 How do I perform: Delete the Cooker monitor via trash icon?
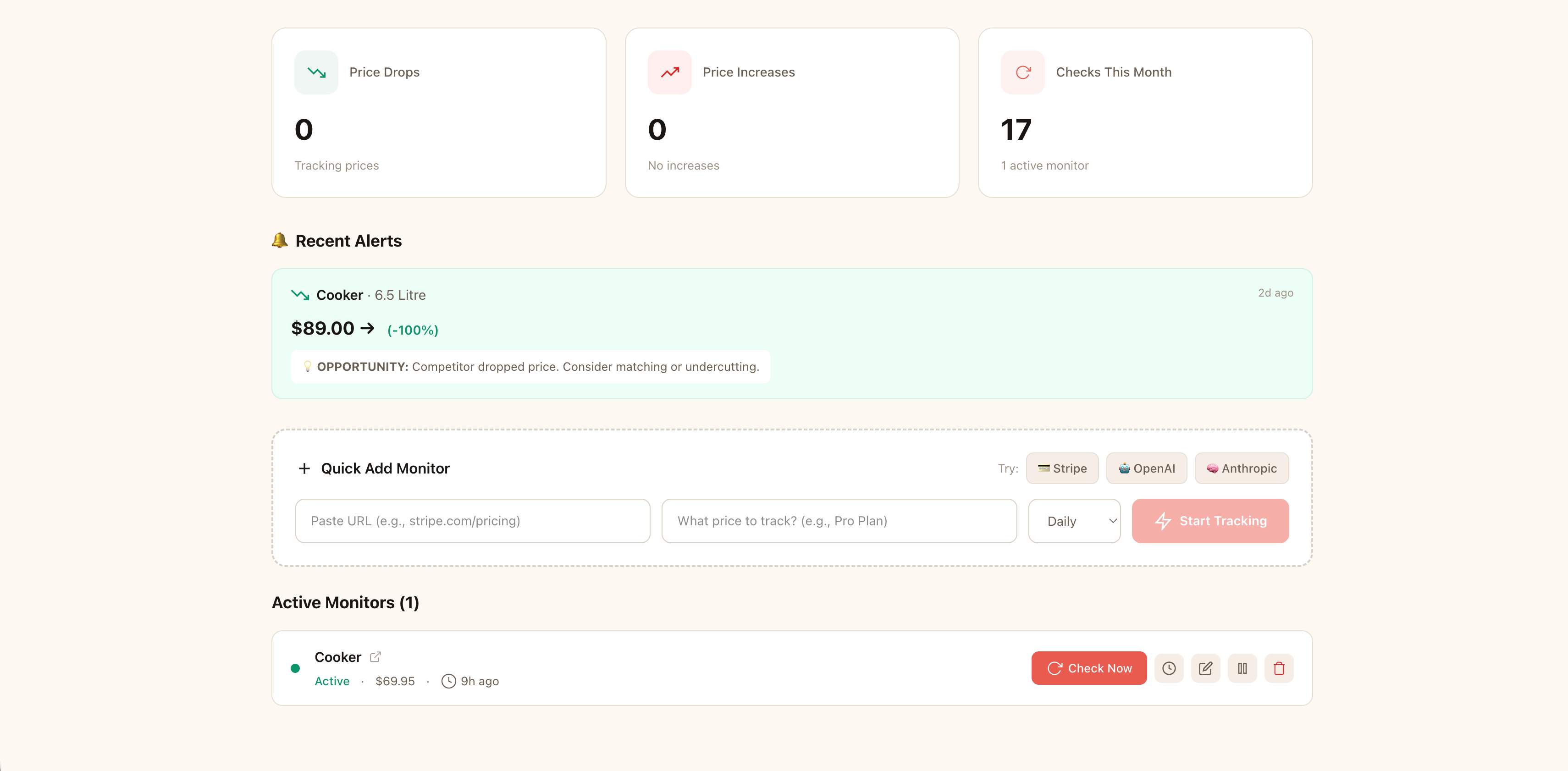tap(1279, 667)
